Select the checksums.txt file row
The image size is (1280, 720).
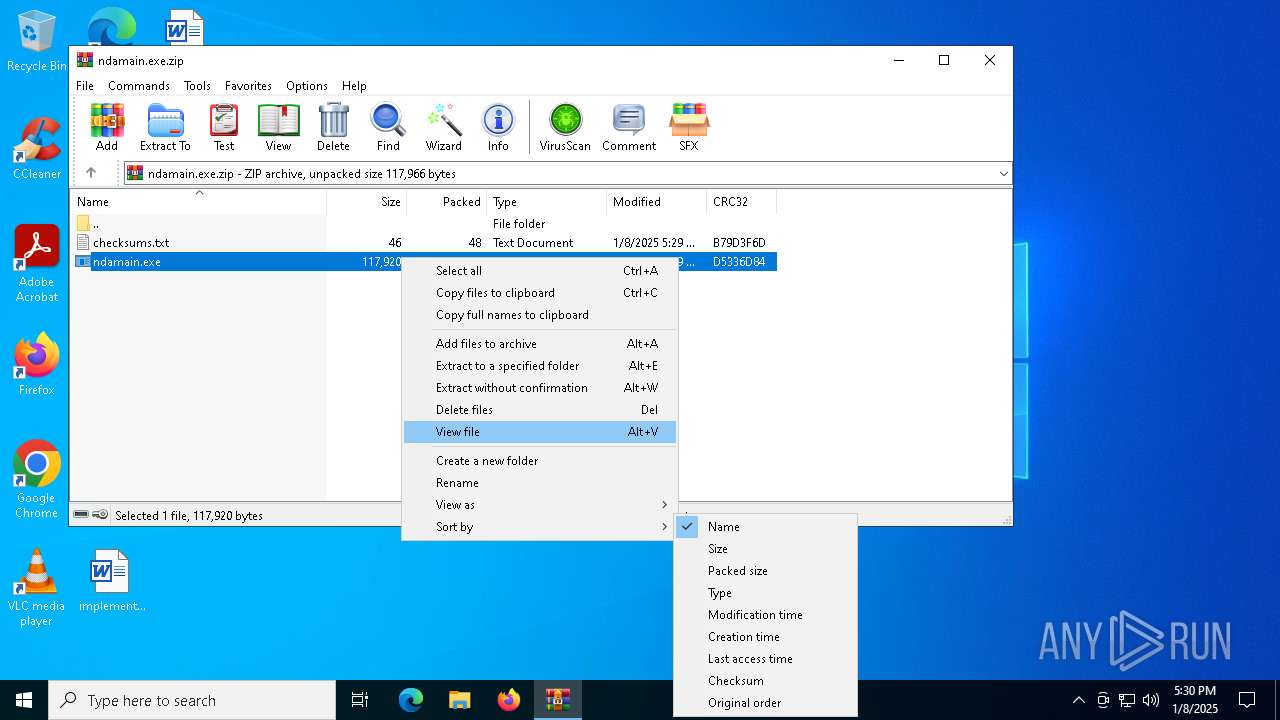425,243
